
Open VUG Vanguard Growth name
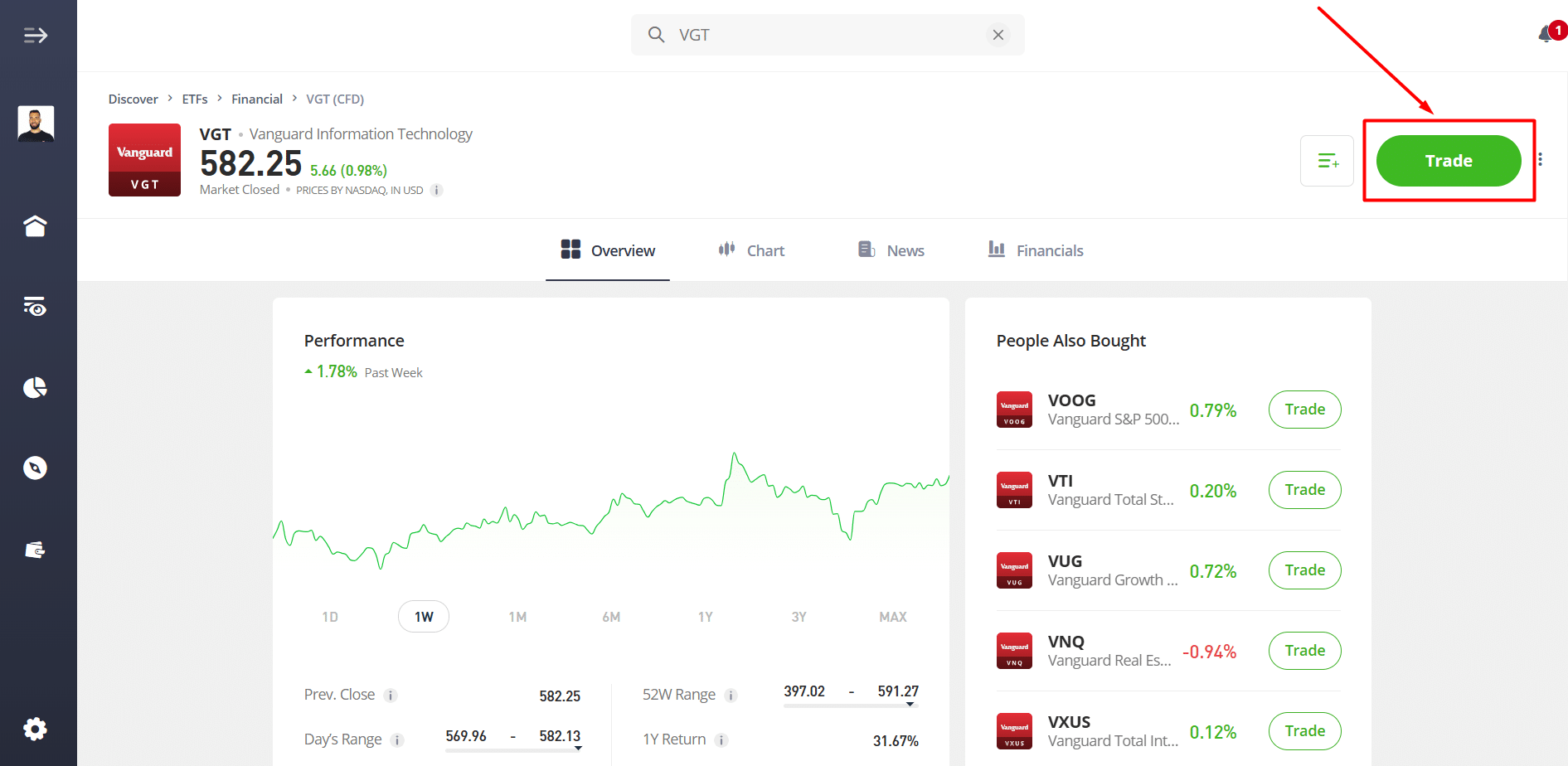tap(1113, 580)
